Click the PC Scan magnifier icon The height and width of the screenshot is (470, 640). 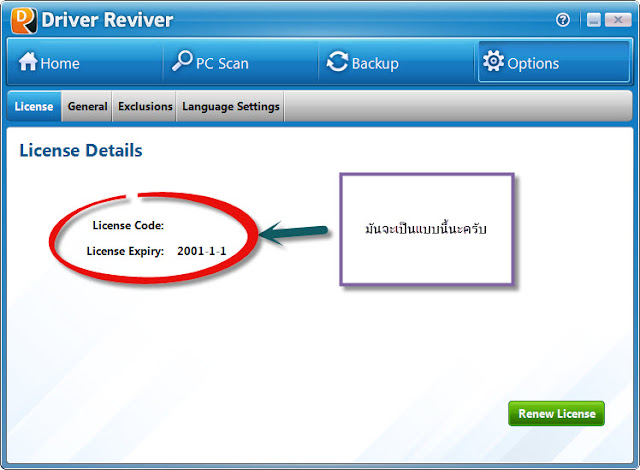pyautogui.click(x=182, y=61)
